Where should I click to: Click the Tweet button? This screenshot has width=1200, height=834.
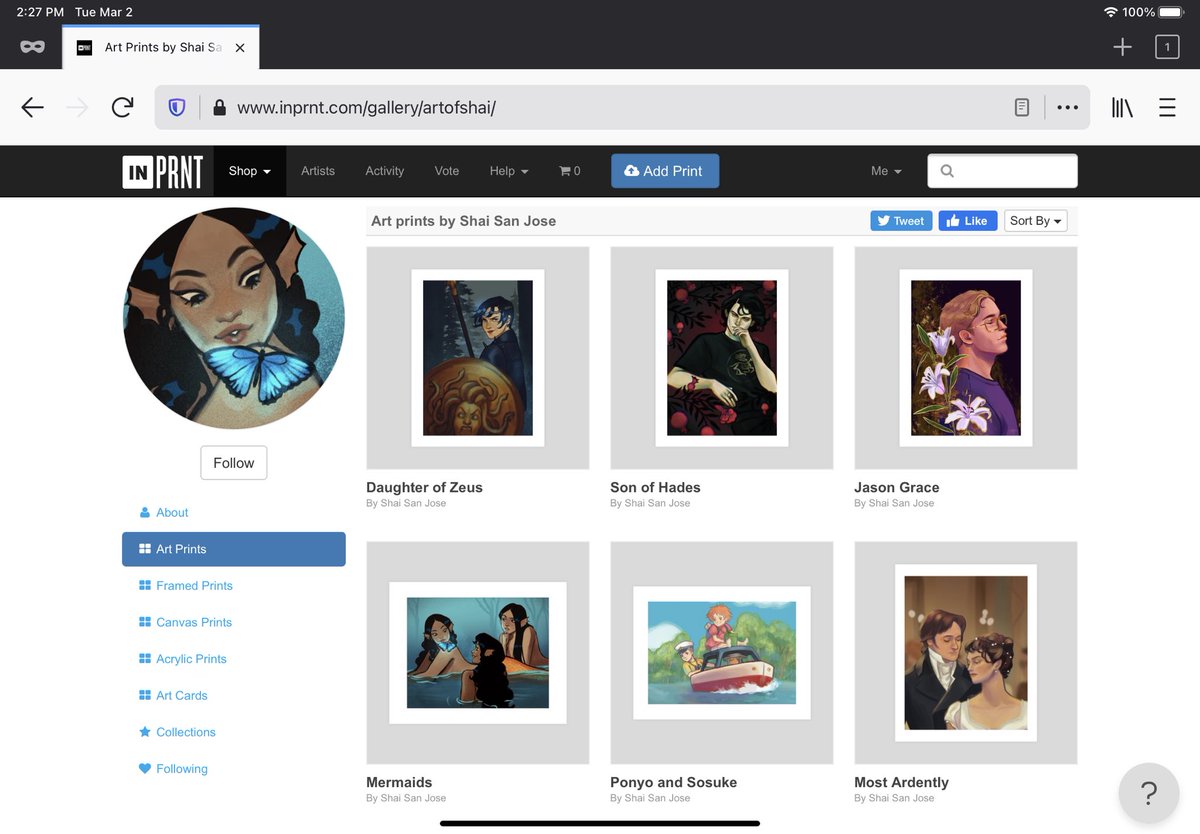point(901,221)
